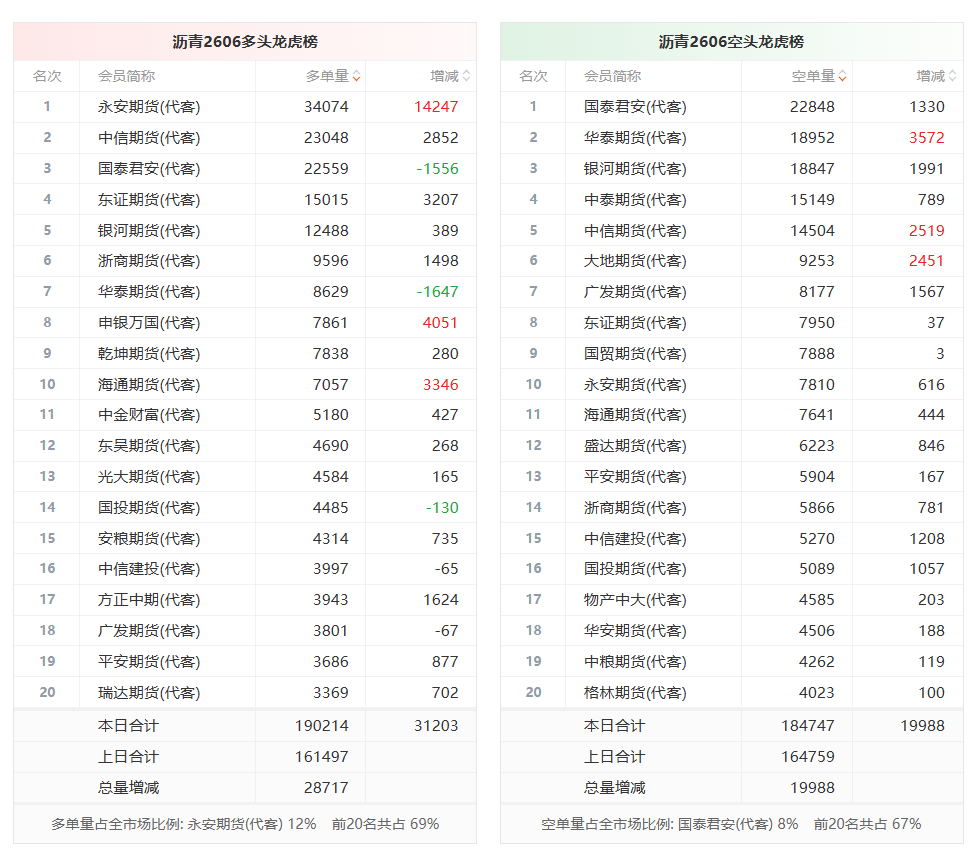Screen dimensions: 971x858
Task: Select 瑞达期货(代客) row name
Action: pos(149,693)
